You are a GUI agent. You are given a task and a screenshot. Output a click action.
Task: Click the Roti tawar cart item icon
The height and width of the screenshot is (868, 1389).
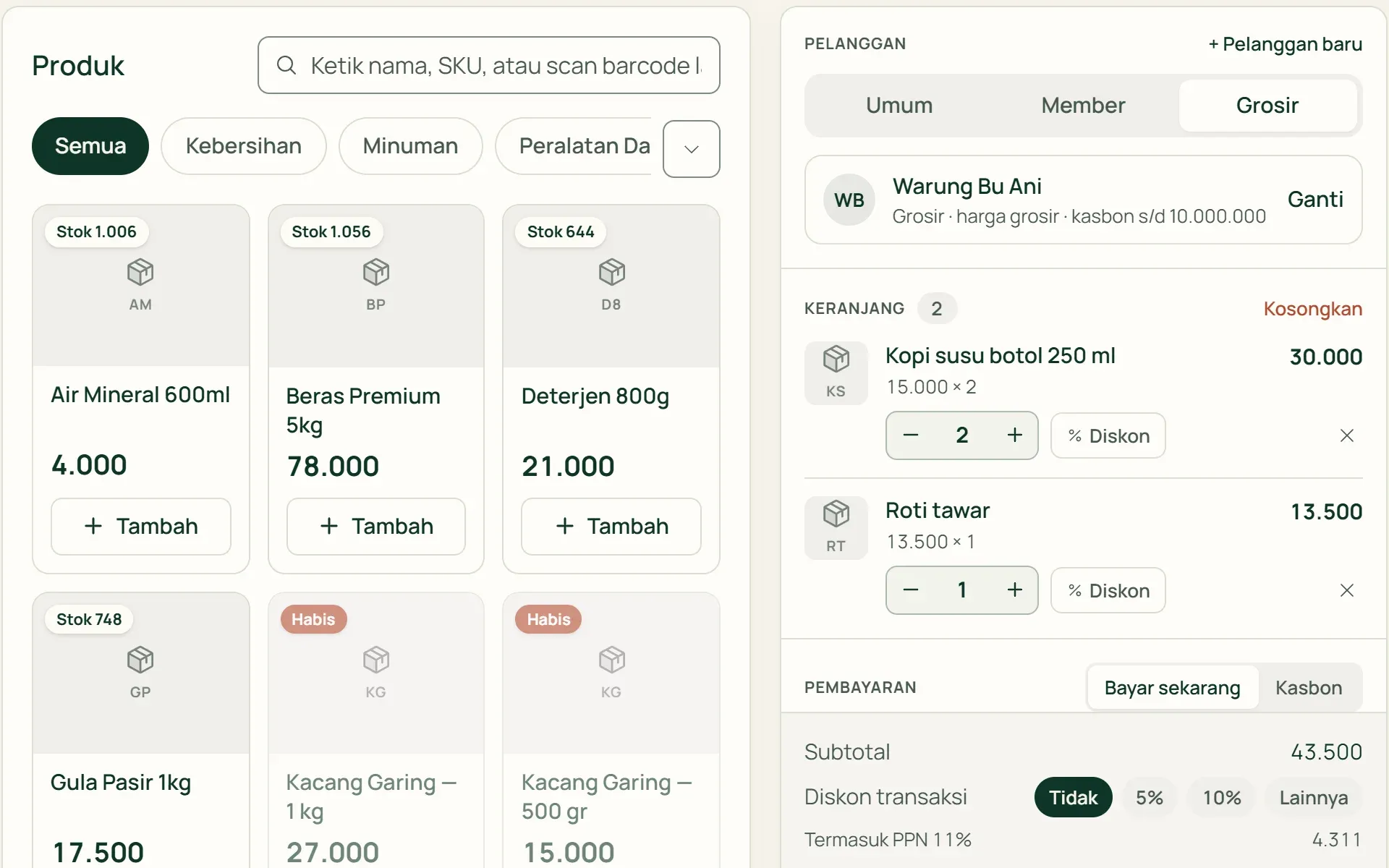pyautogui.click(x=836, y=527)
